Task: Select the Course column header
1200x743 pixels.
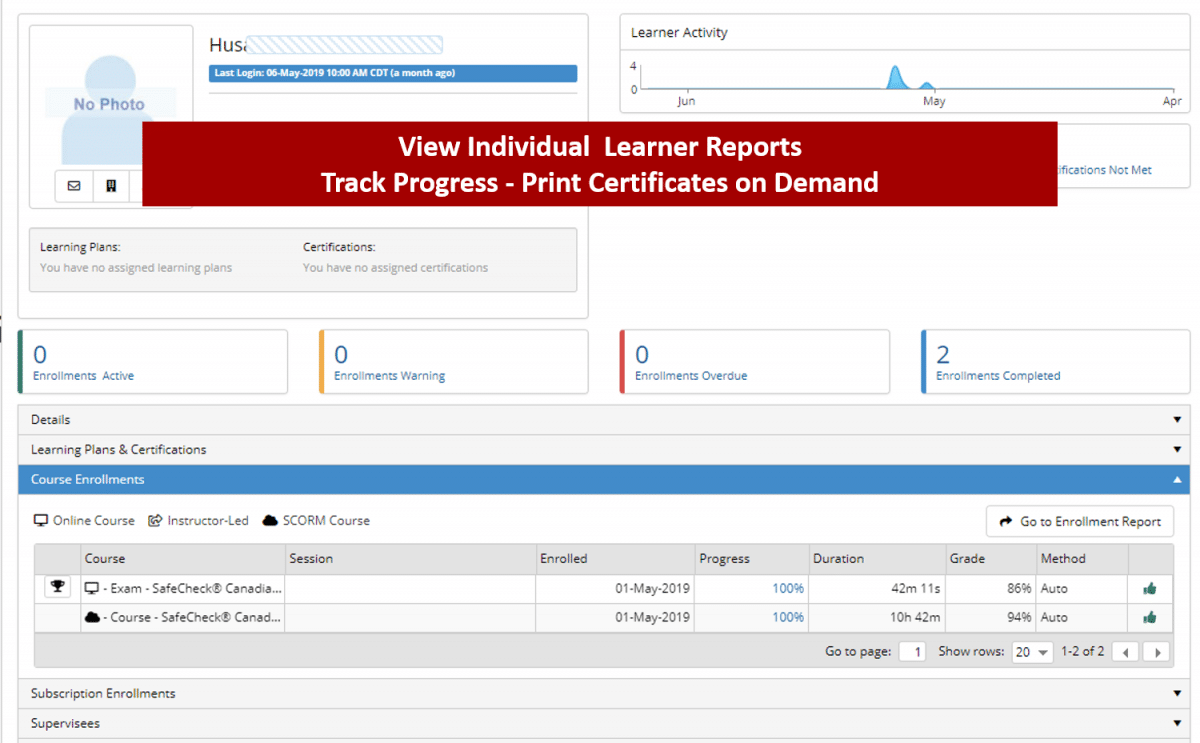Action: coord(105,558)
